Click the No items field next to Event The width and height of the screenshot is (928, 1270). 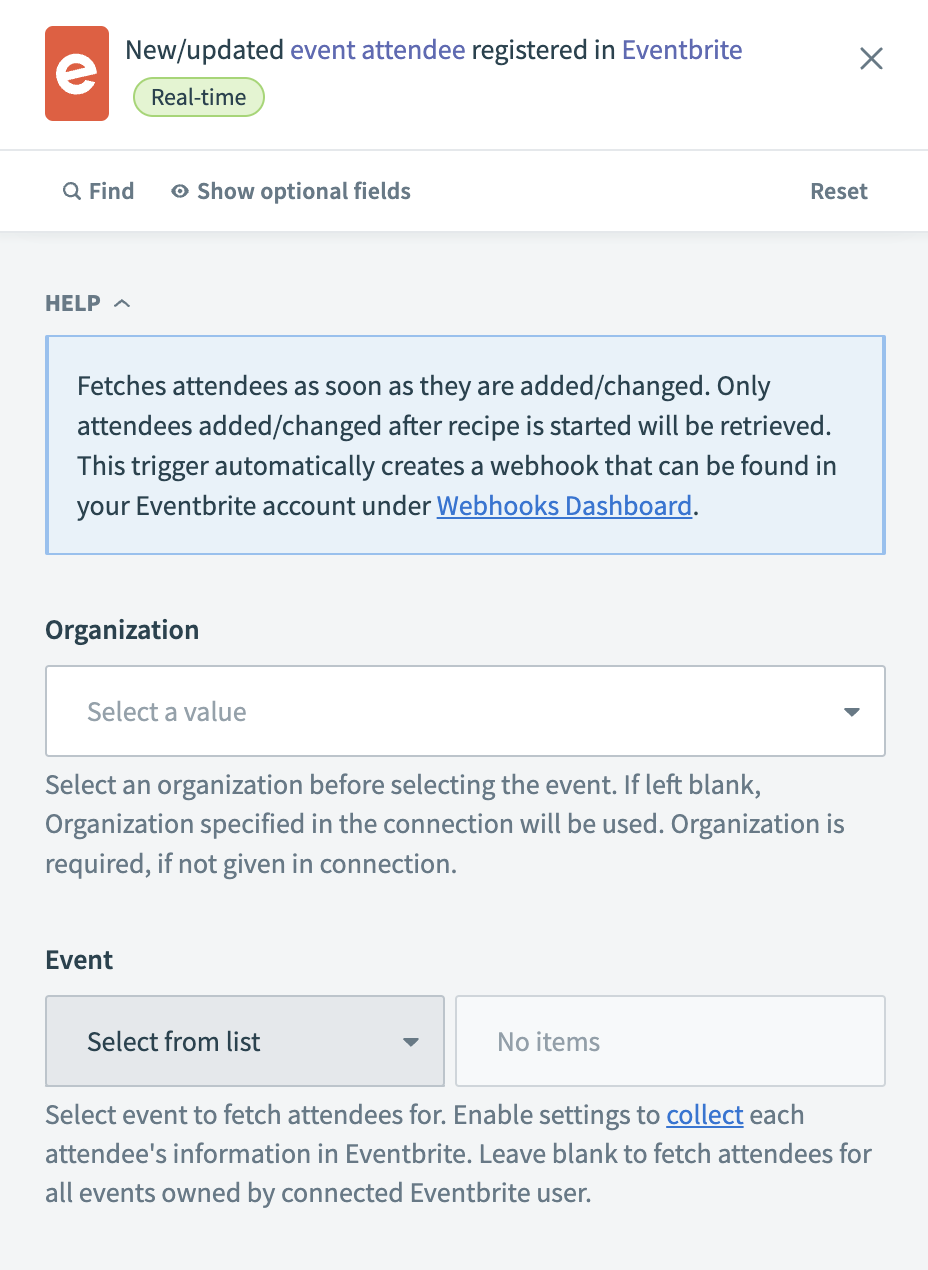coord(670,1041)
